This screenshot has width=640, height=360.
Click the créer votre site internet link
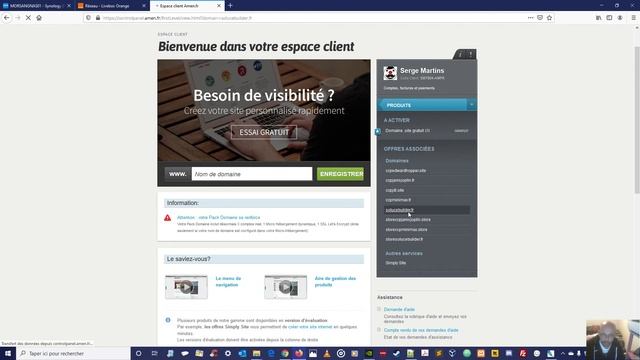click(x=310, y=327)
